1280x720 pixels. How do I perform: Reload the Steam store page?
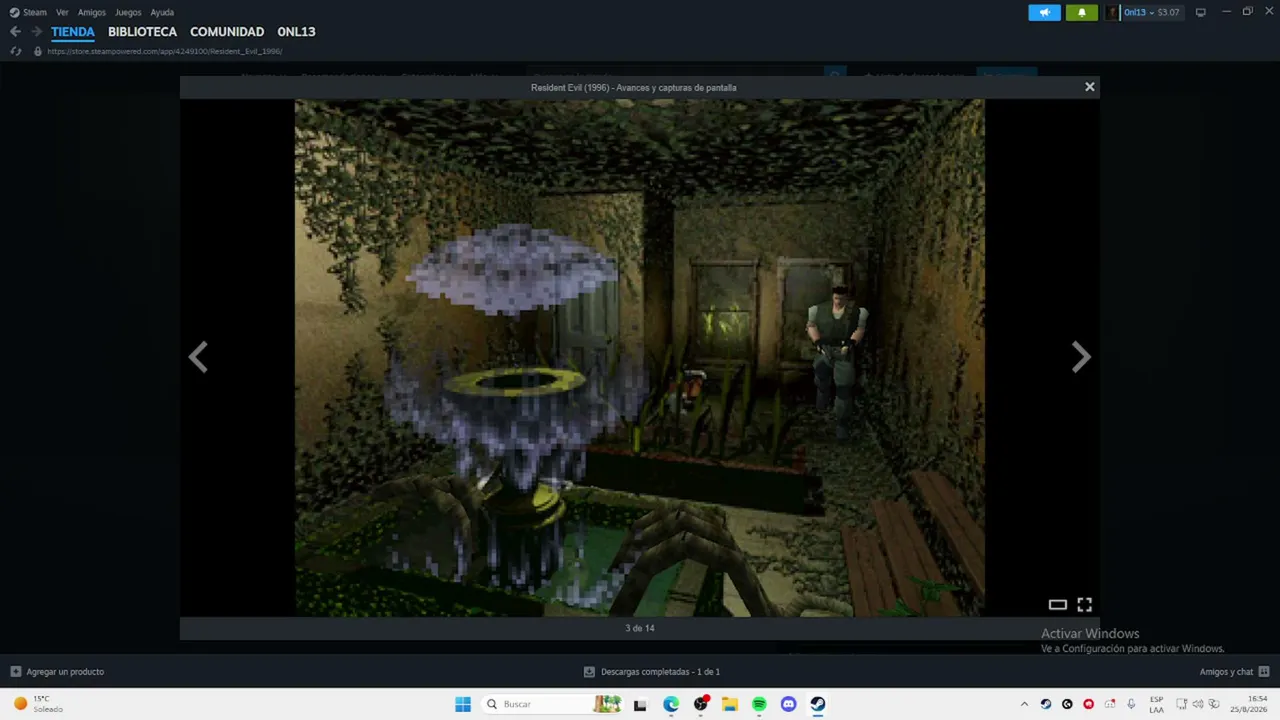click(15, 51)
